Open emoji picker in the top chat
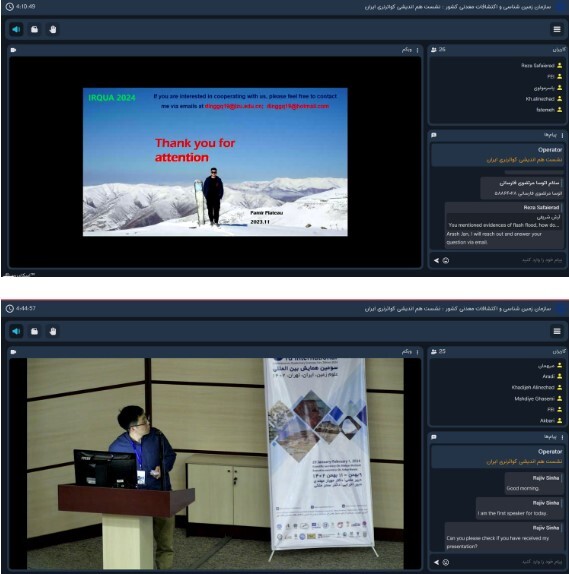569x574 pixels. pos(446,261)
